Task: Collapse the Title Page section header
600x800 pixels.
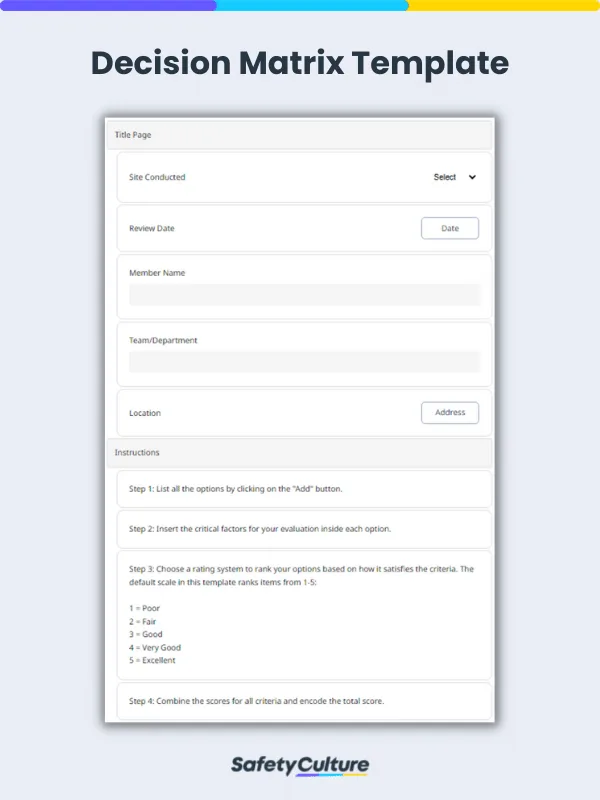Action: [x=300, y=134]
